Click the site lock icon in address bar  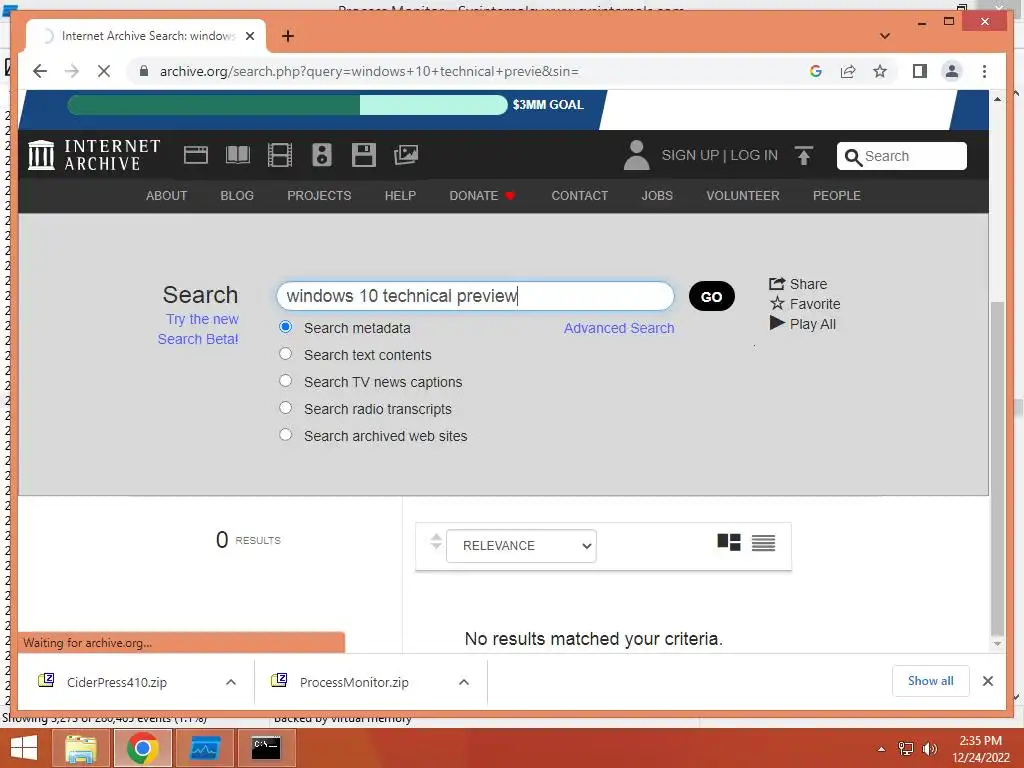tap(144, 71)
